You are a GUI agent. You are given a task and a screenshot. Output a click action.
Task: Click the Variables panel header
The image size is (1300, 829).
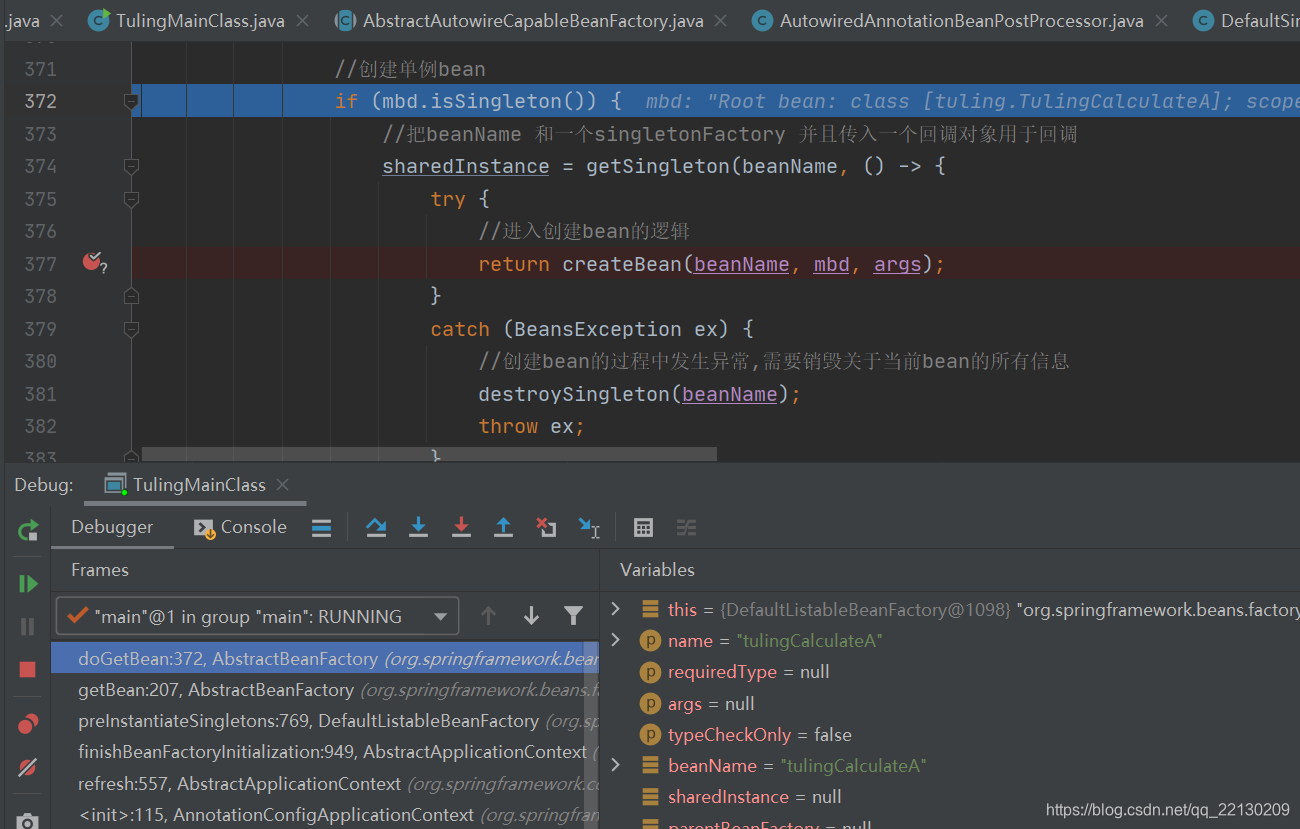[657, 570]
